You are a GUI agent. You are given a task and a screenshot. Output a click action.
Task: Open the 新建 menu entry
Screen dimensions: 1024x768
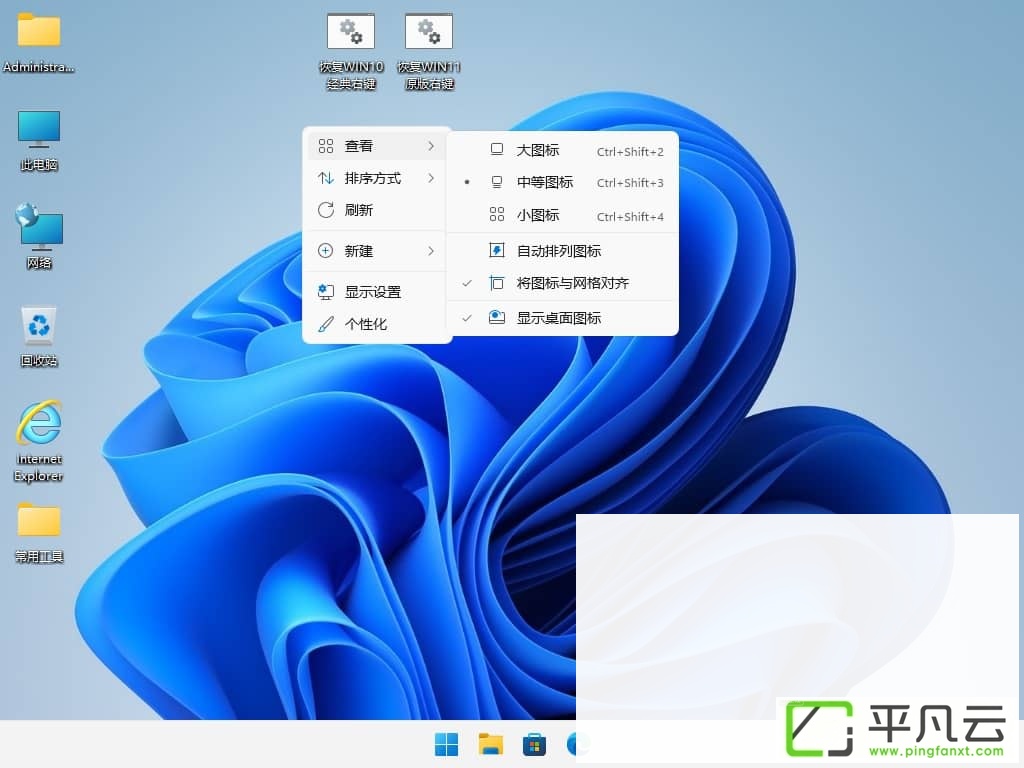click(x=376, y=251)
